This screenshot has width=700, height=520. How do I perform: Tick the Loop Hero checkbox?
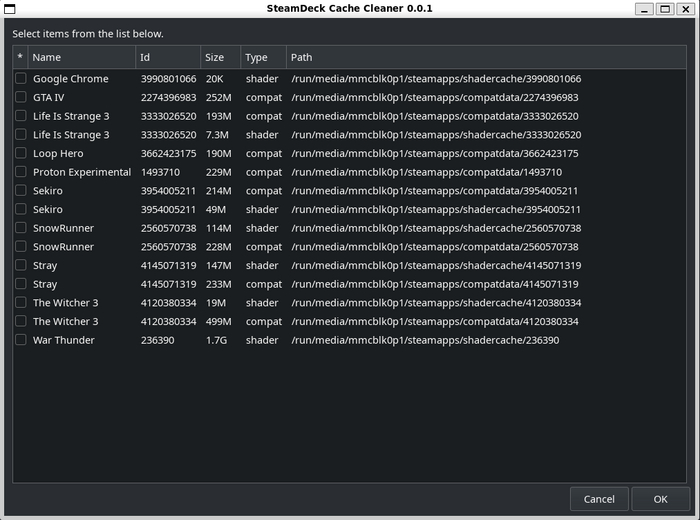coord(21,153)
